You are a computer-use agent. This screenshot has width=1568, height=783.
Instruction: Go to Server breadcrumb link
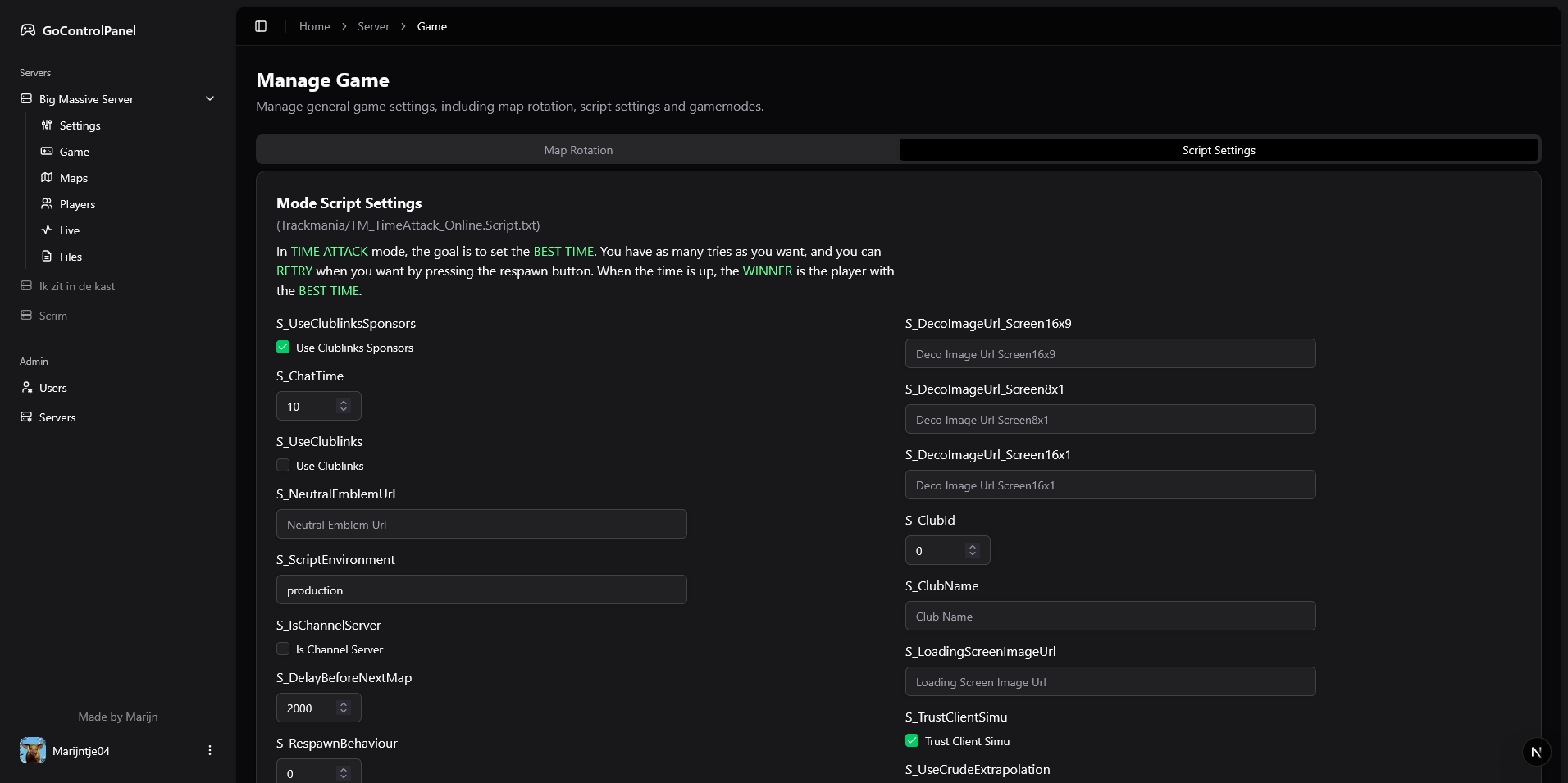[x=373, y=26]
